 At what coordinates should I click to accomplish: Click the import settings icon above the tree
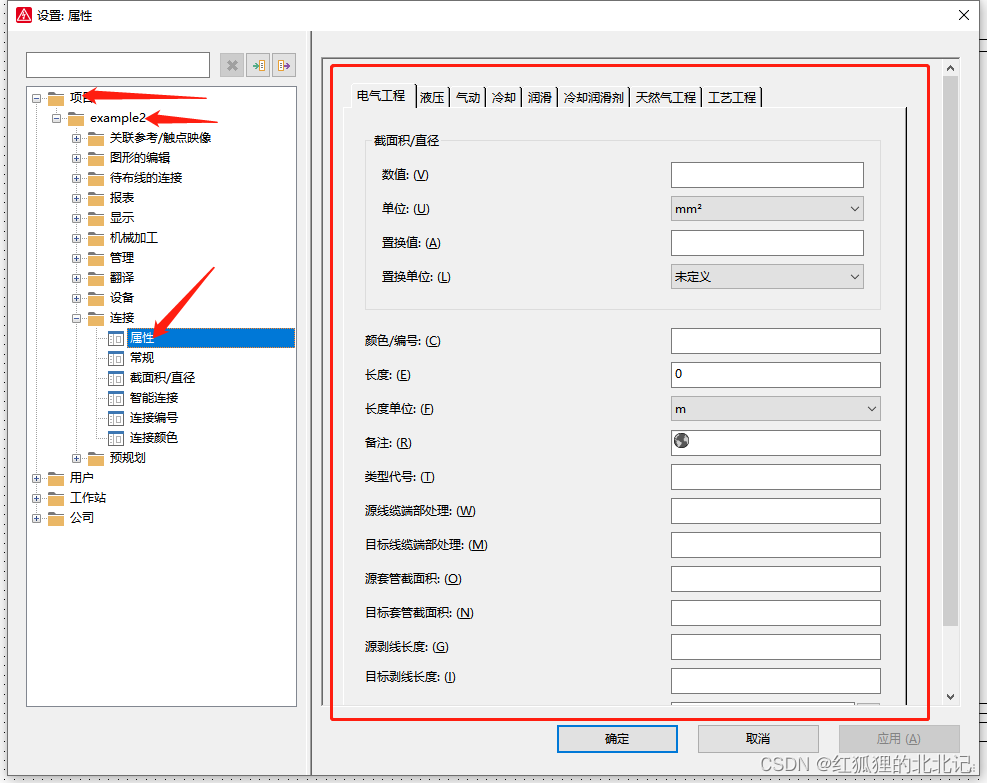[258, 65]
